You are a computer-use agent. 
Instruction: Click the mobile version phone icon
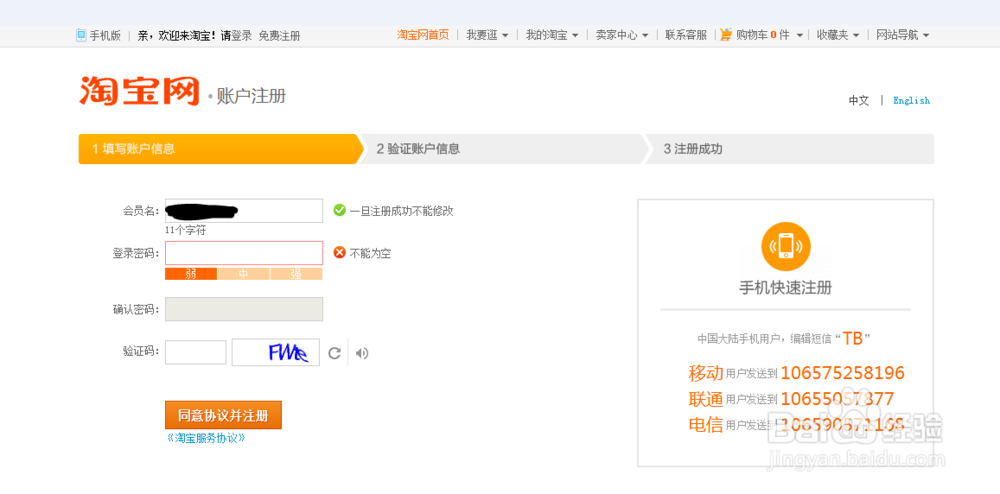coord(82,35)
